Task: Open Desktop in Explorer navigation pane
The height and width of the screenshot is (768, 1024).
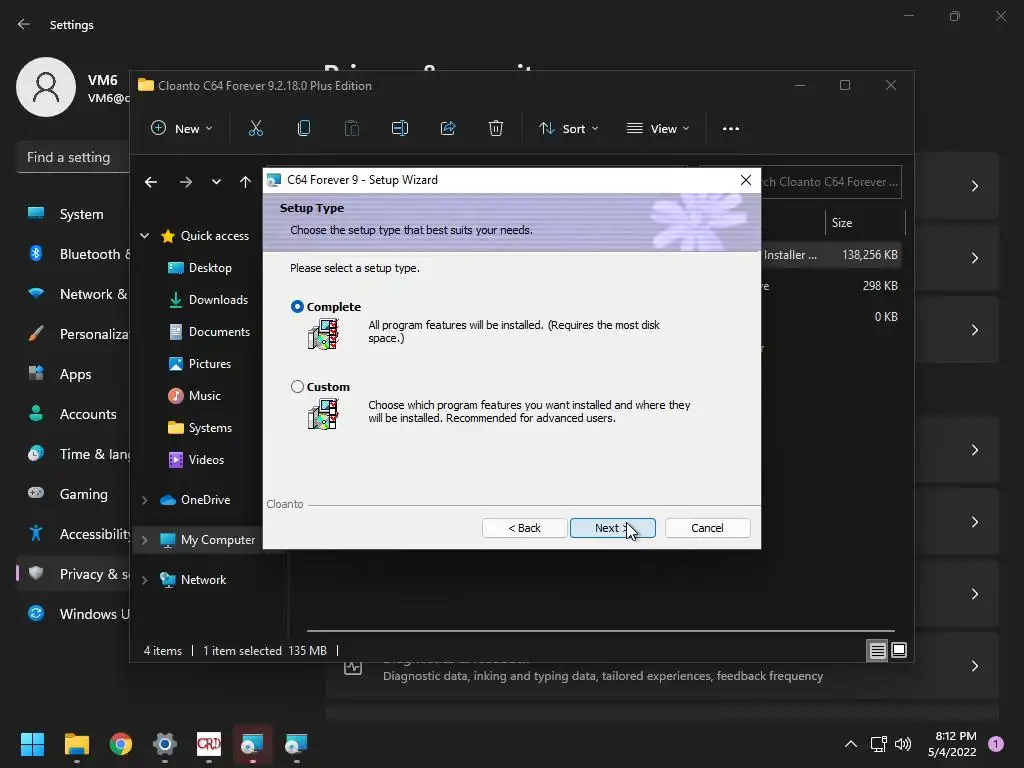Action: (x=200, y=268)
